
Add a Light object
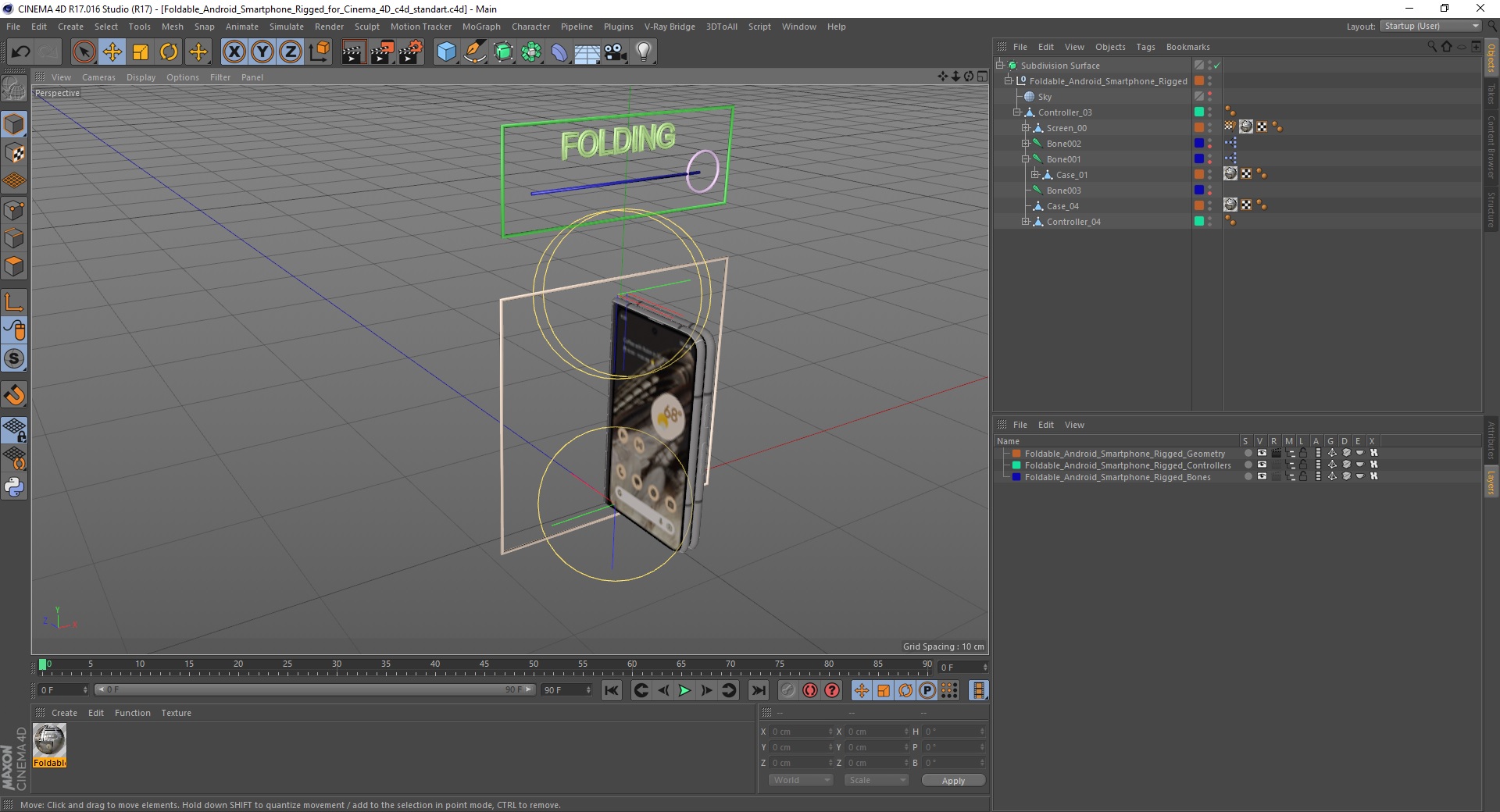pyautogui.click(x=644, y=52)
